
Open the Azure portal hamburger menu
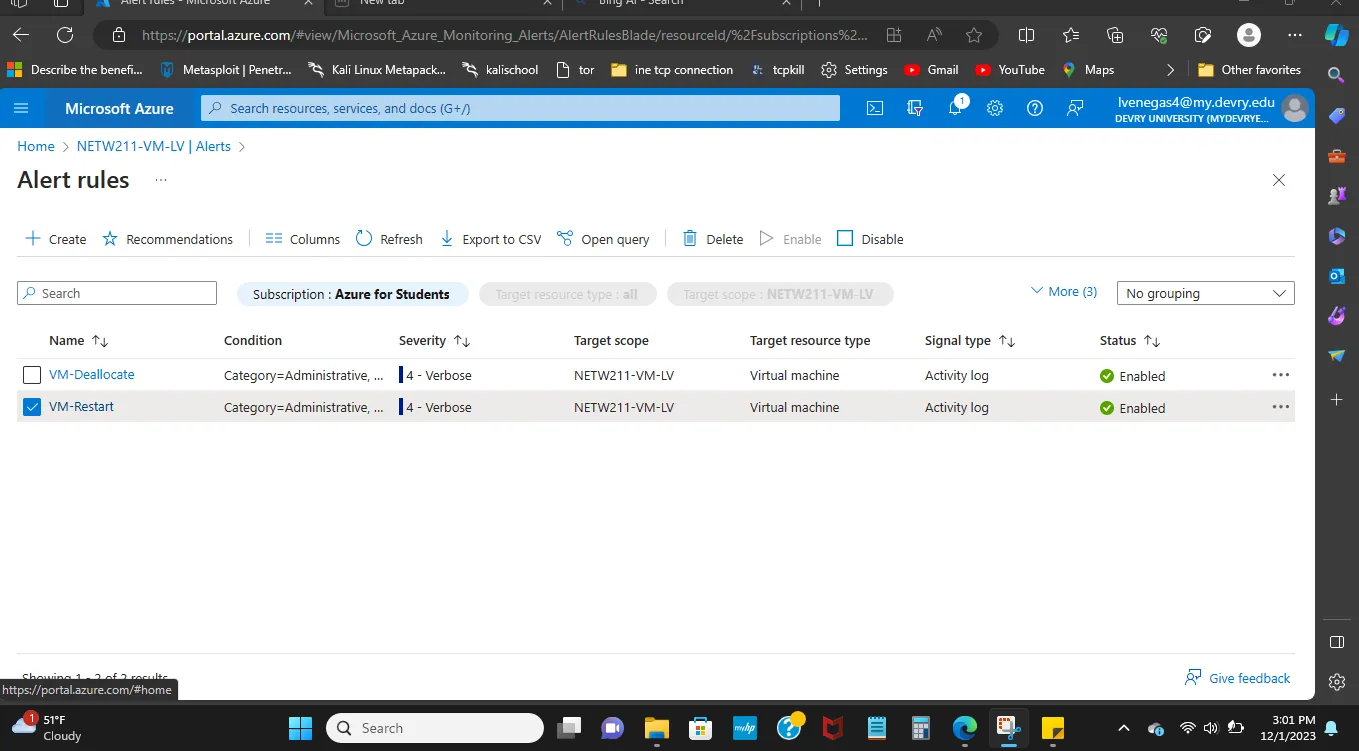click(22, 108)
